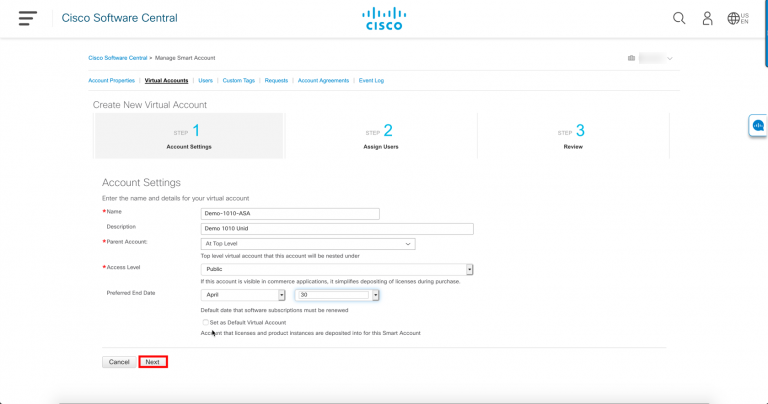Open the month dropdown showing April
The height and width of the screenshot is (404, 768).
[x=243, y=295]
